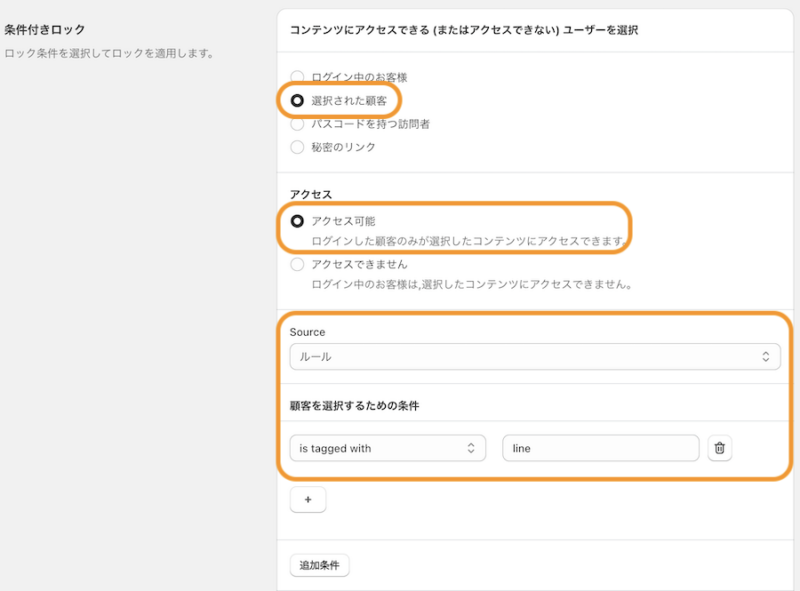Screen dimensions: 800x591
Task: Focus the tag value field containing 'line'
Action: click(x=601, y=448)
